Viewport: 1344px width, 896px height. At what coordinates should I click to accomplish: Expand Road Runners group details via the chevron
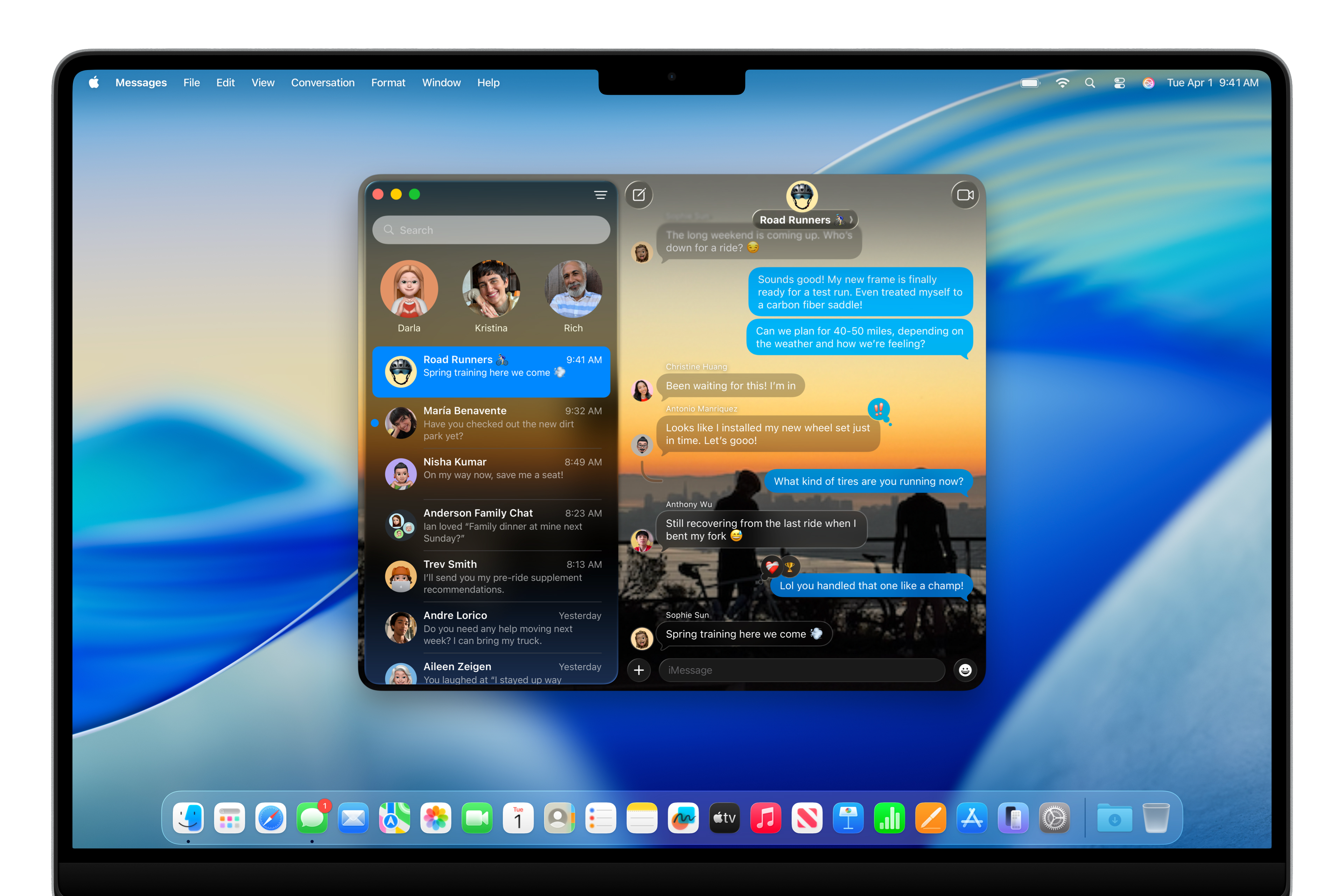coord(851,219)
